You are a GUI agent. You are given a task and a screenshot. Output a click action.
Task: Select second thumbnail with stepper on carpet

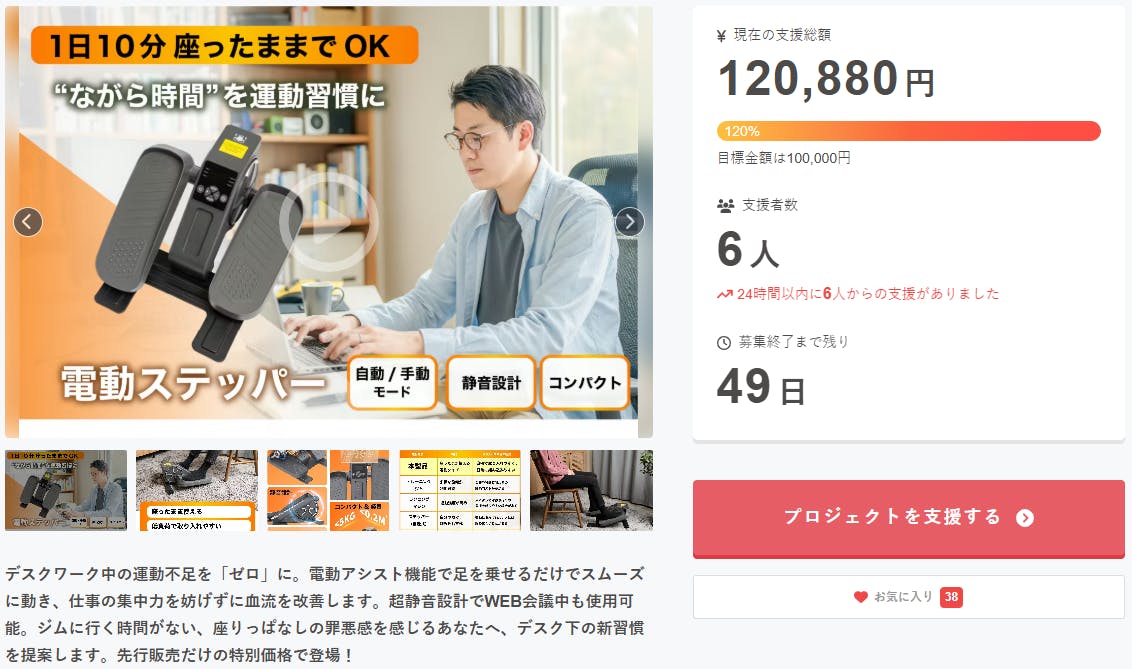point(197,491)
